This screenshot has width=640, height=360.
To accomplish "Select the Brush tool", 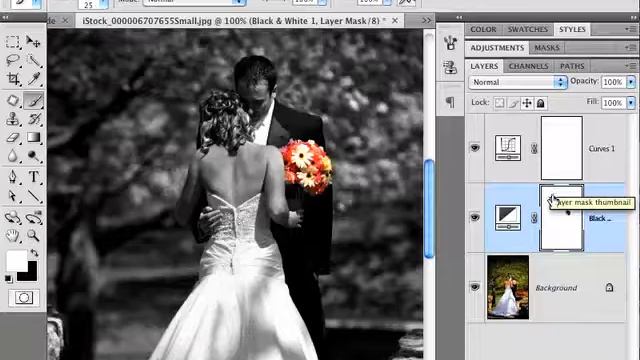I will coord(33,100).
